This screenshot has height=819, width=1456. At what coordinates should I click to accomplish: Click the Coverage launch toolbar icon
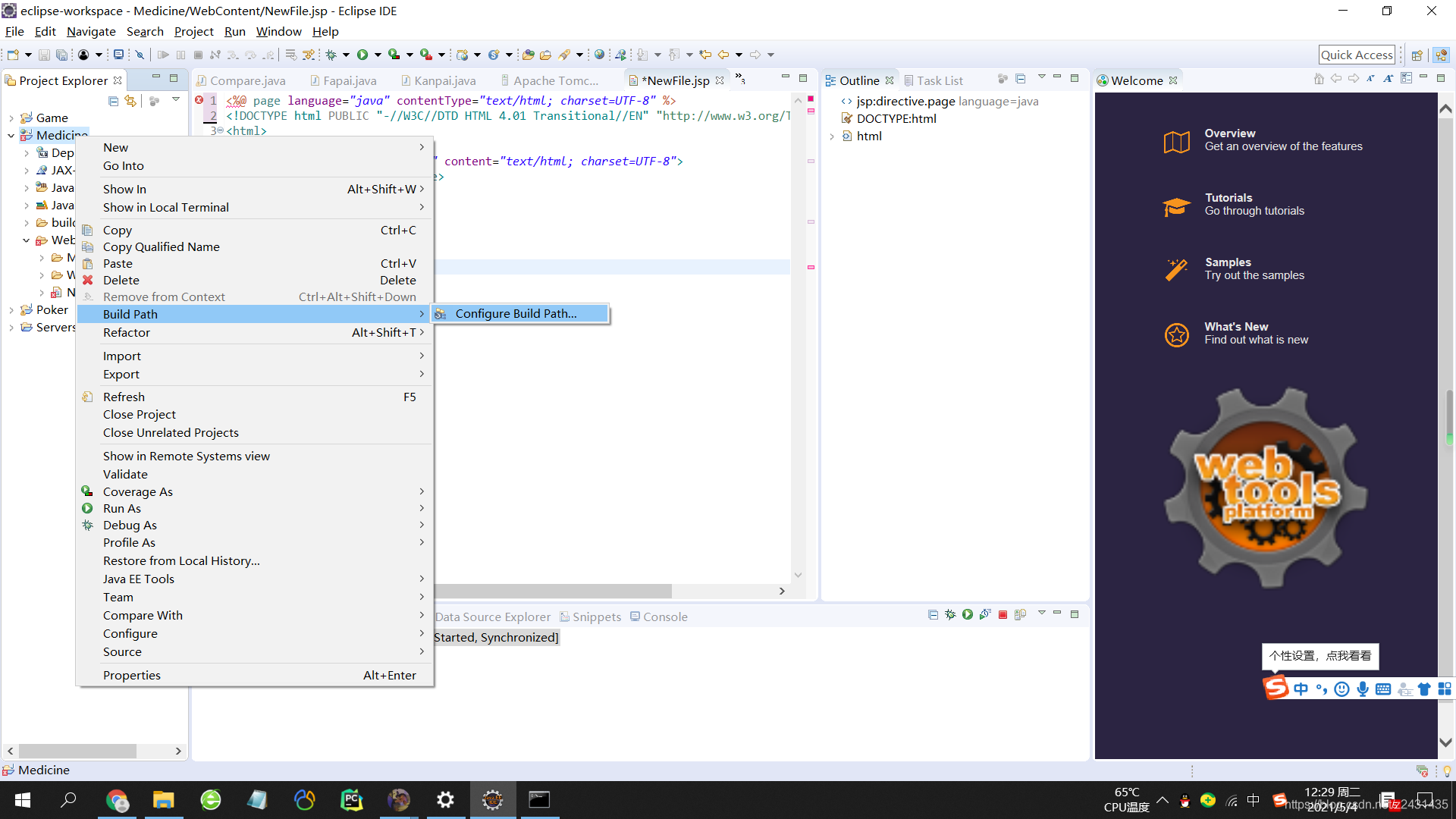click(x=394, y=55)
